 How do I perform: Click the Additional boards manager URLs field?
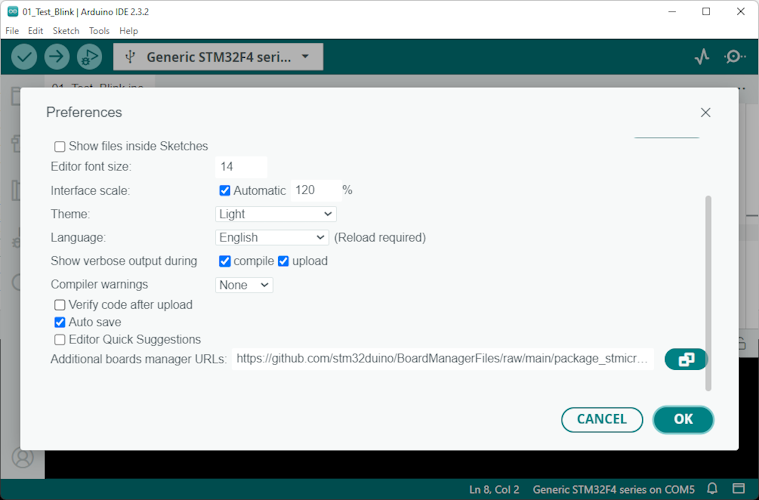click(x=442, y=359)
